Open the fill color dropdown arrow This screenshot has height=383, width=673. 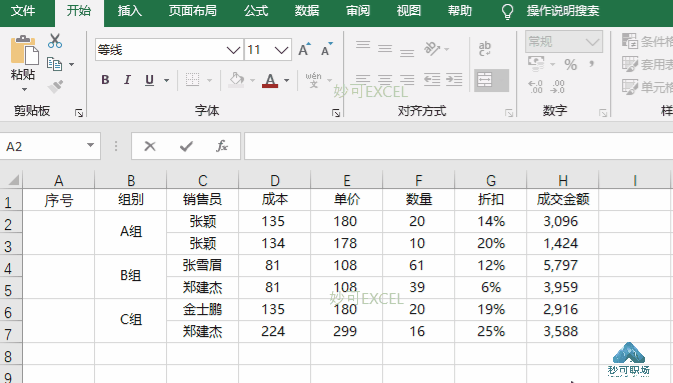252,80
